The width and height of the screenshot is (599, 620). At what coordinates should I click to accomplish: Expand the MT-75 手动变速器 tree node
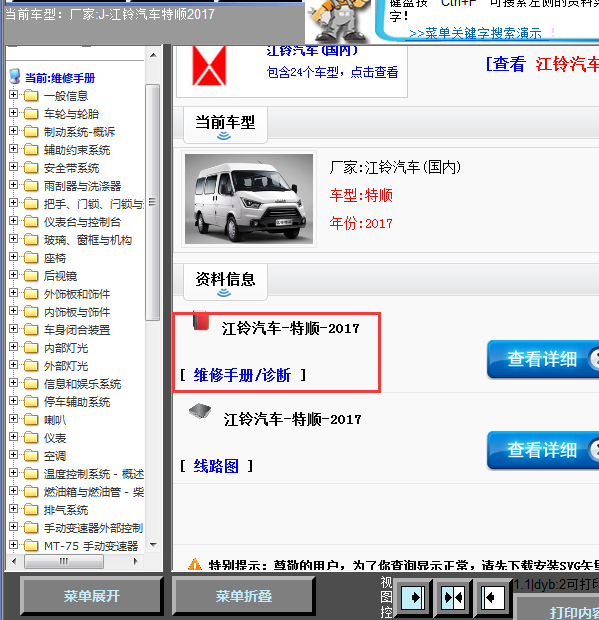pyautogui.click(x=13, y=545)
